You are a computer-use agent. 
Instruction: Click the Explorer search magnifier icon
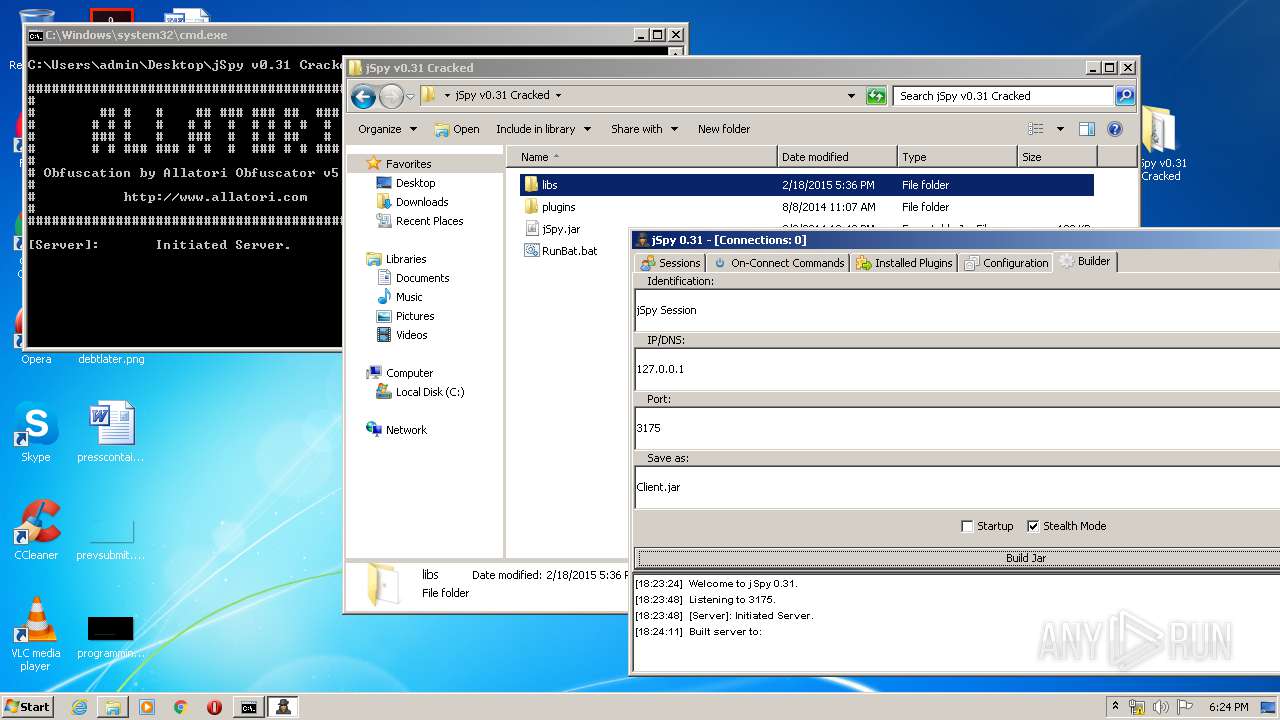click(1125, 96)
